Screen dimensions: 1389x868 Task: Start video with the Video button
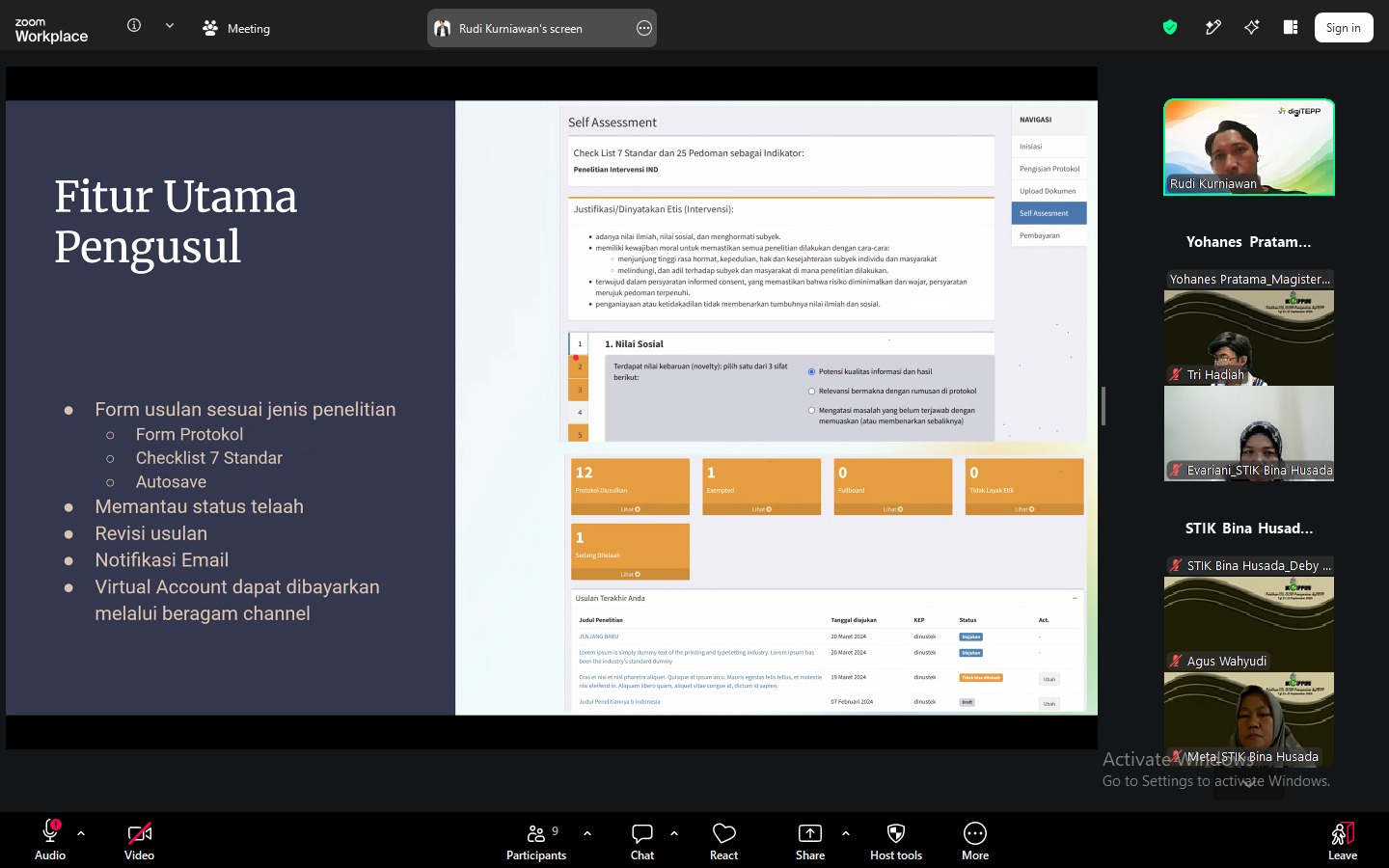click(x=139, y=839)
